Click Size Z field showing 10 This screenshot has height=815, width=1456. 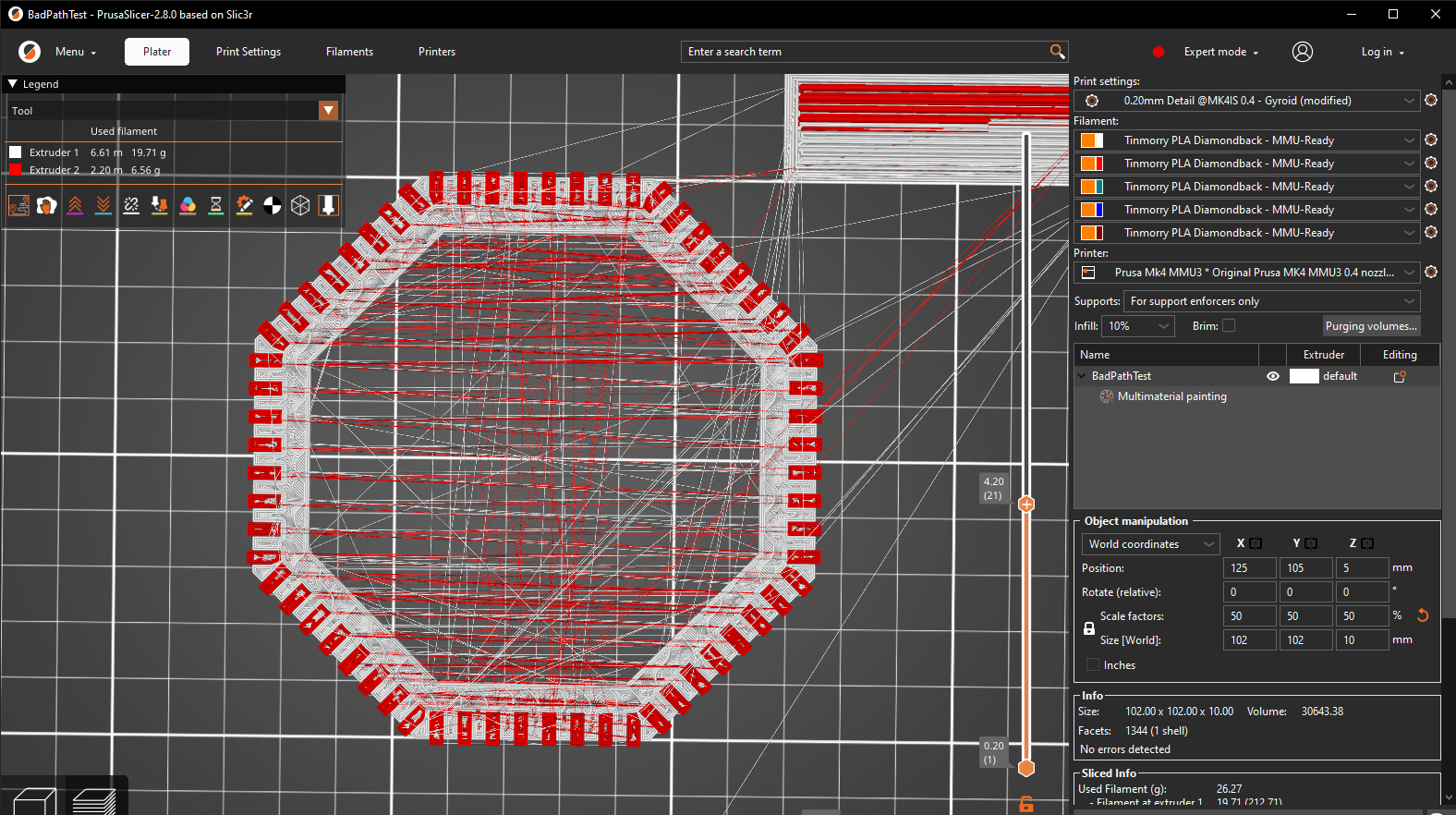point(1362,639)
